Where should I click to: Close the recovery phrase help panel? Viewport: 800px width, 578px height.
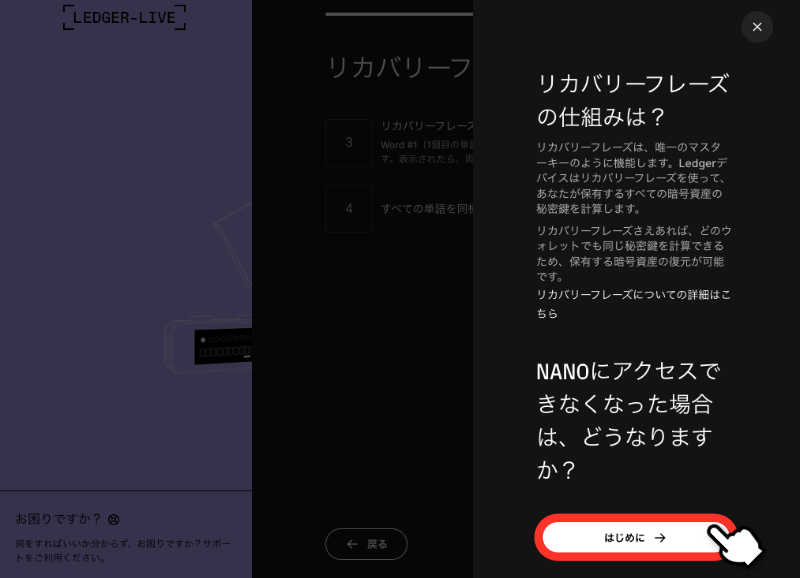point(757,27)
